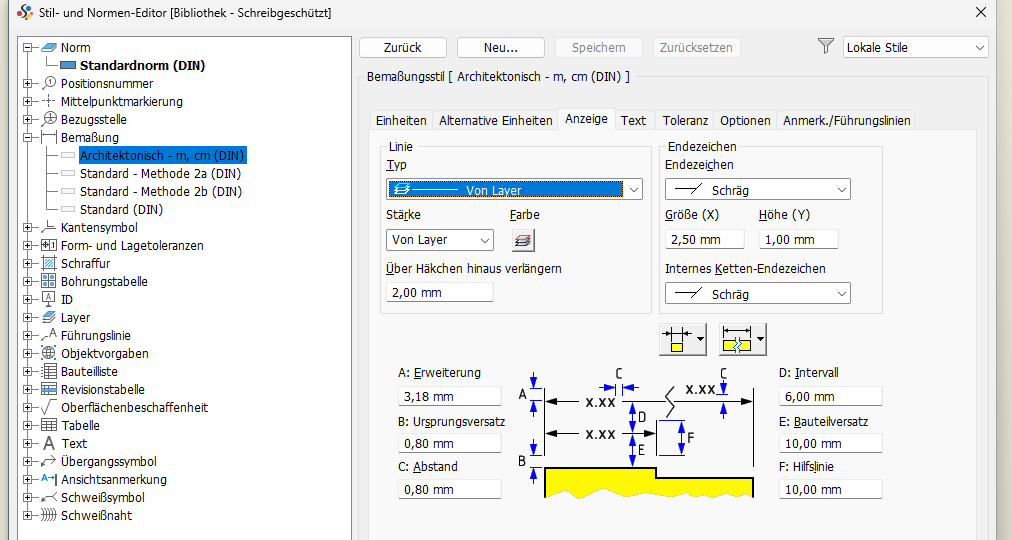
Task: Switch to the Optionen tab
Action: pyautogui.click(x=745, y=121)
